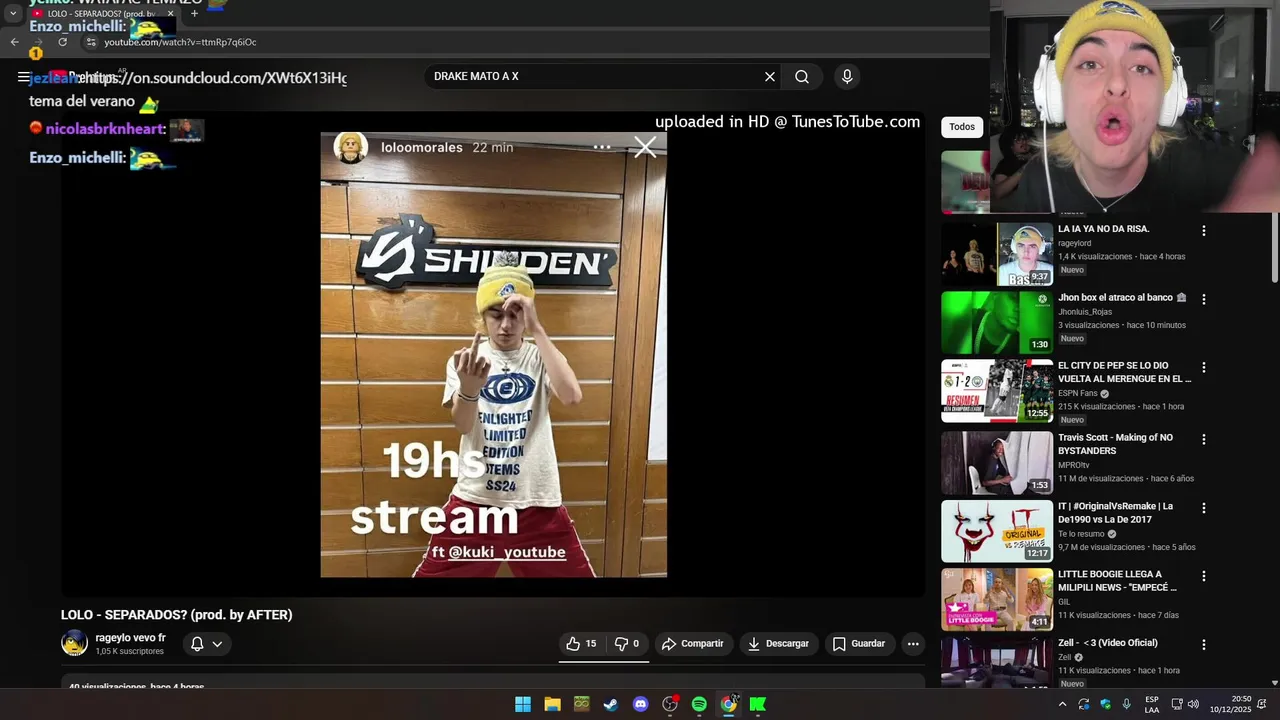Click the microphone tray icon

click(1126, 704)
